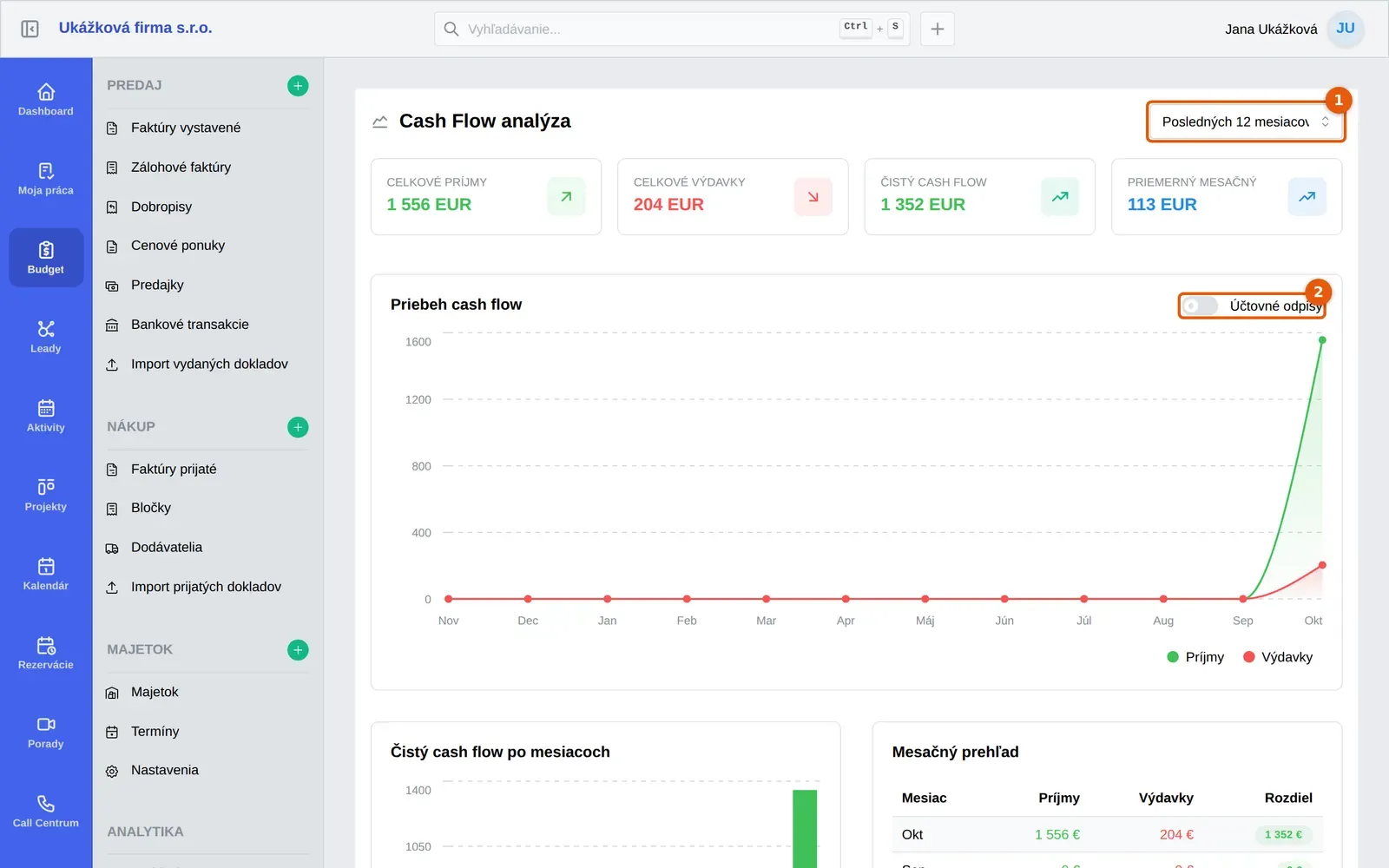The height and width of the screenshot is (868, 1389).
Task: Click the Okt green data point on chart
Action: [x=1322, y=340]
